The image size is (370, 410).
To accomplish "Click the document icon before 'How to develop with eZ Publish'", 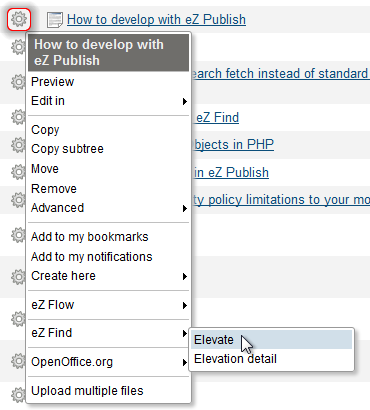I will (55, 20).
